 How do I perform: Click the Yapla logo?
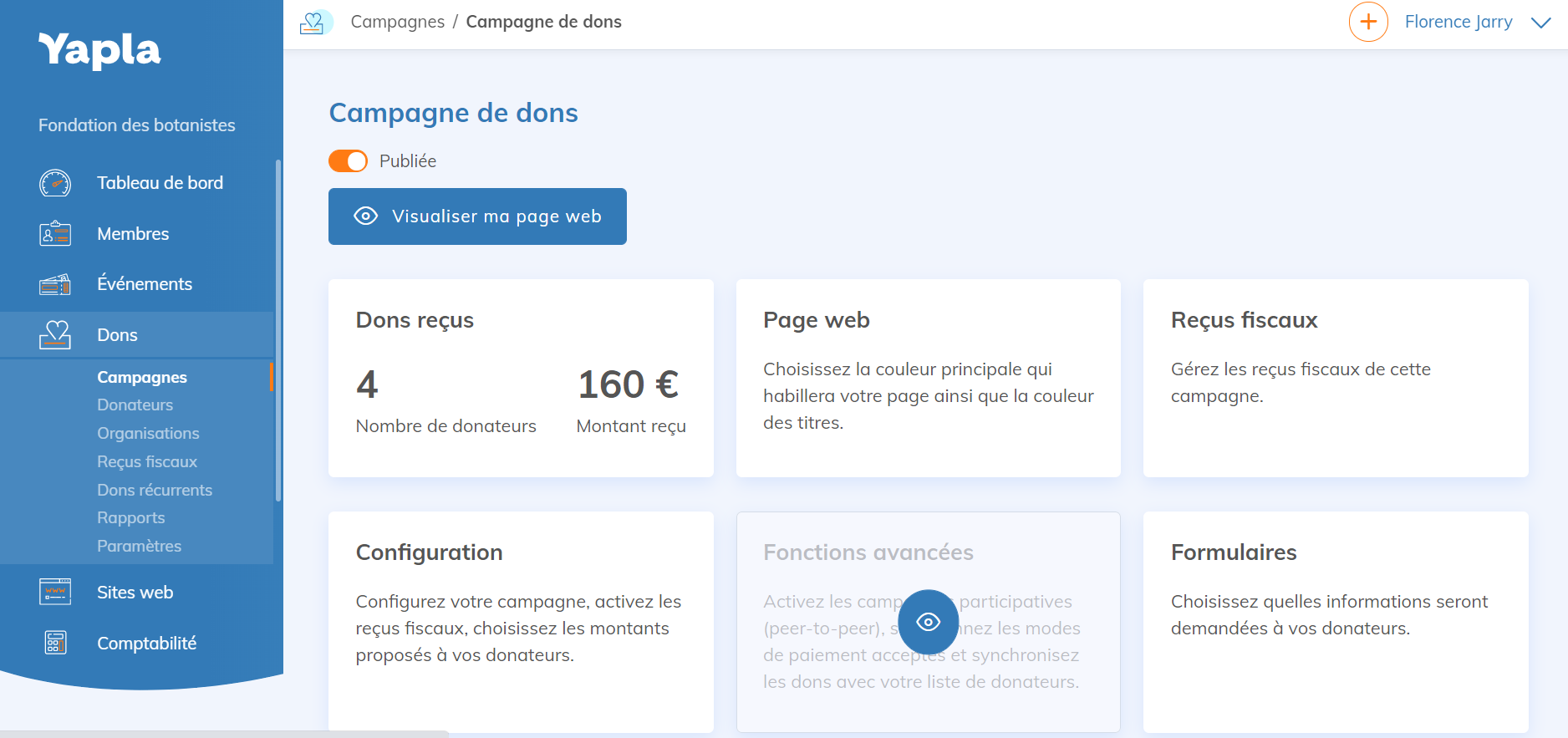[99, 50]
